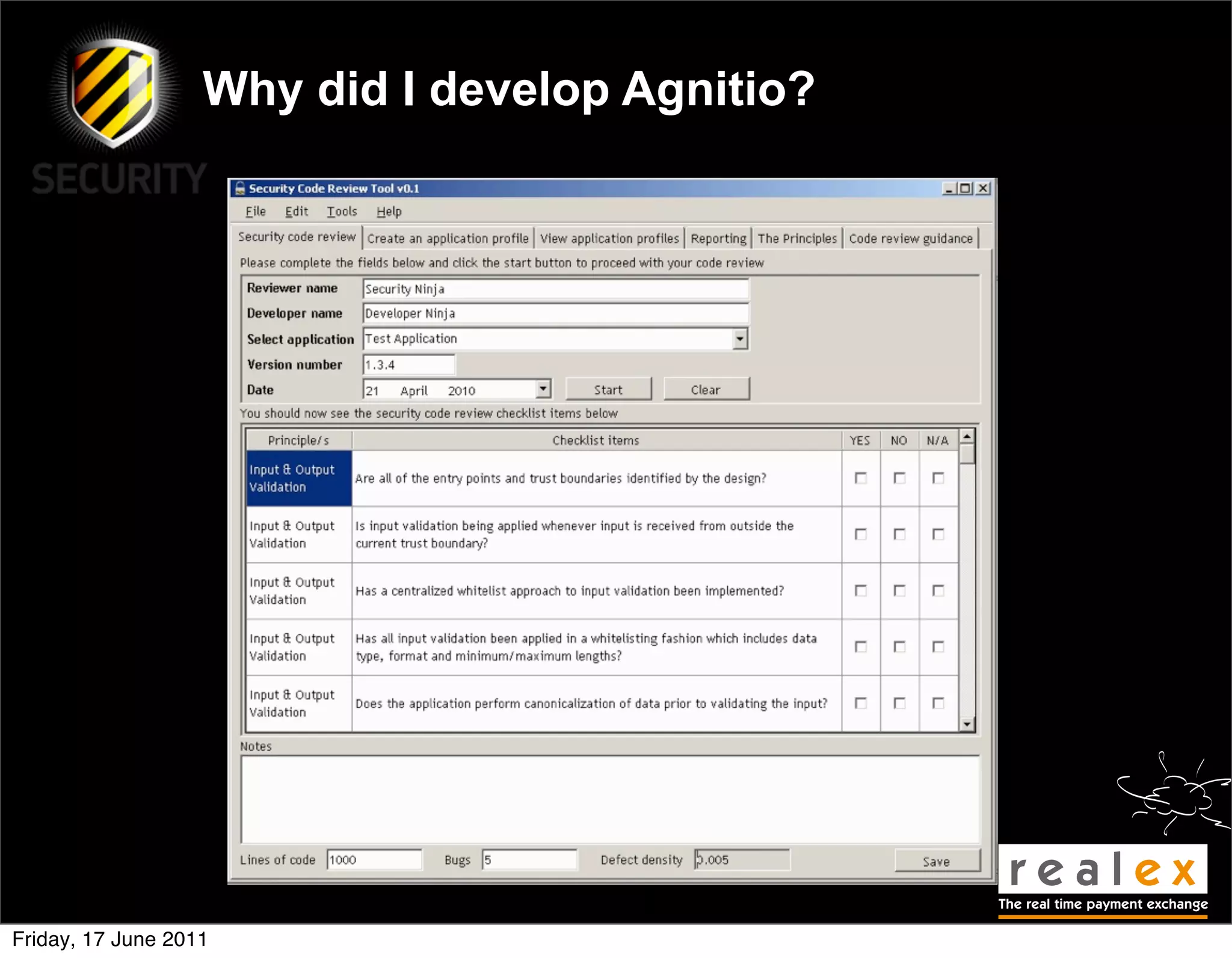Click checklist scrollbar up arrow
The width and height of the screenshot is (1232, 958).
[967, 437]
